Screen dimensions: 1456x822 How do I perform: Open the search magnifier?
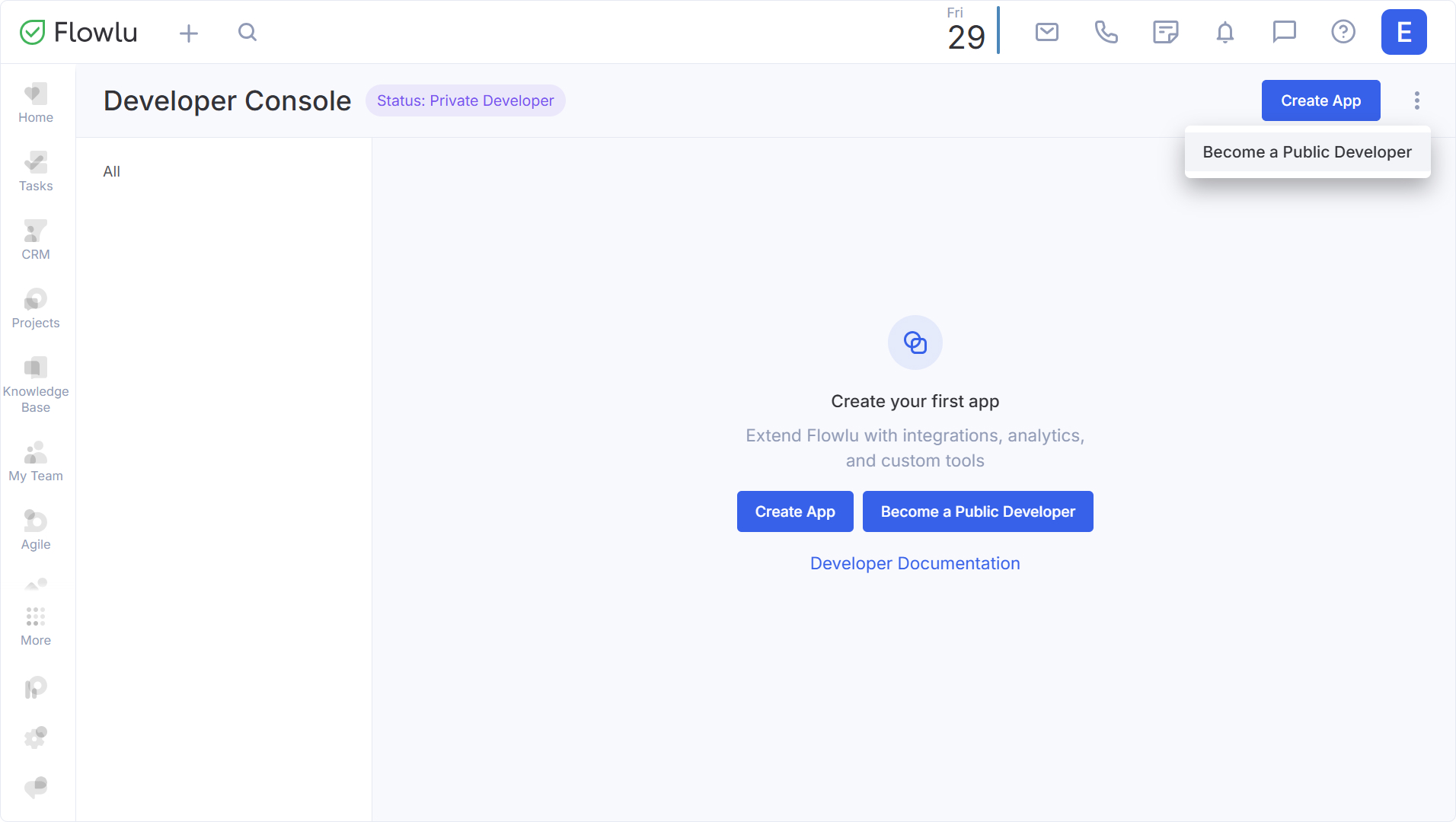[247, 32]
